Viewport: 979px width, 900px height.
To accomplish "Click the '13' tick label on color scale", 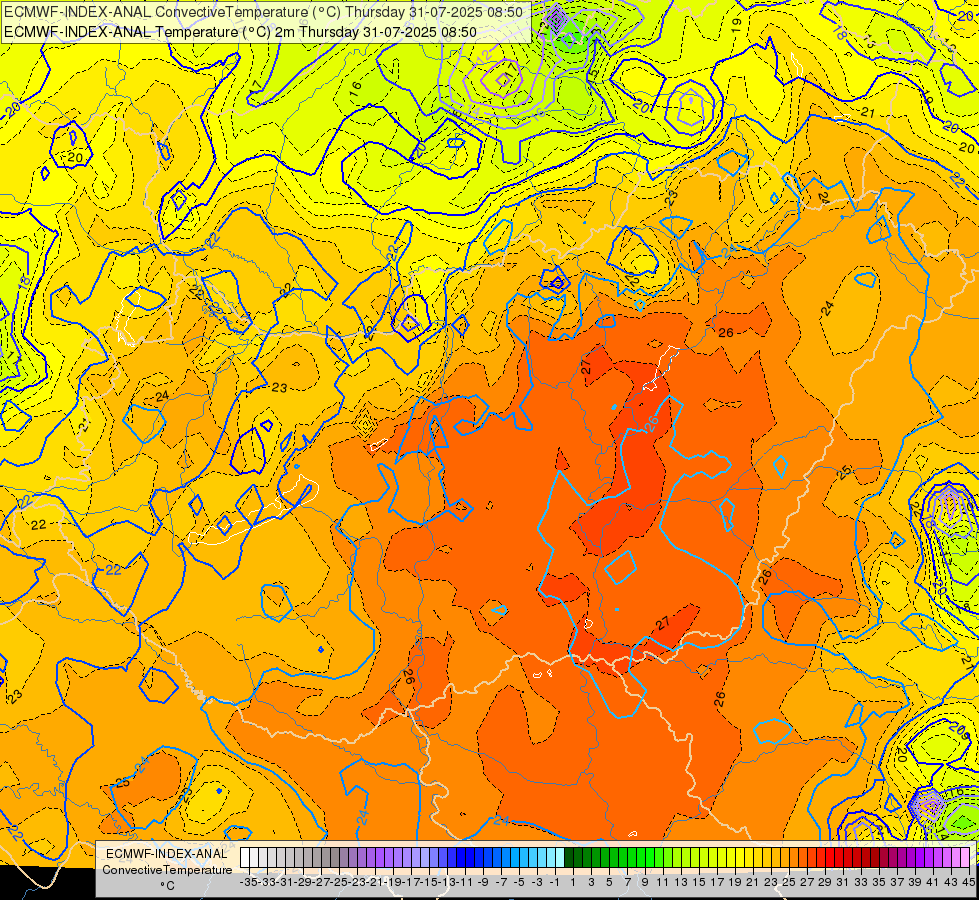I will pyautogui.click(x=682, y=882).
